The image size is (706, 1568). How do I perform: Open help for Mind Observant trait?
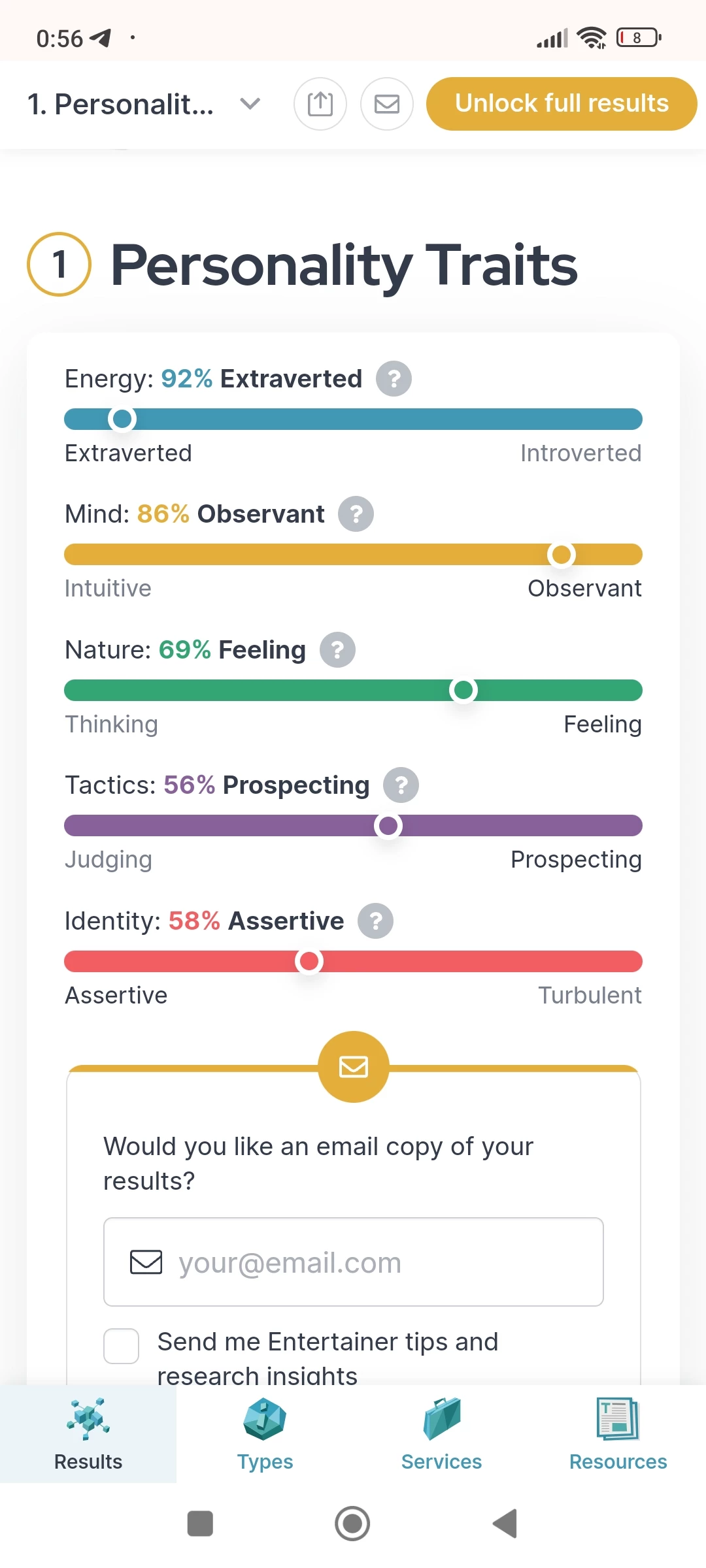(356, 514)
